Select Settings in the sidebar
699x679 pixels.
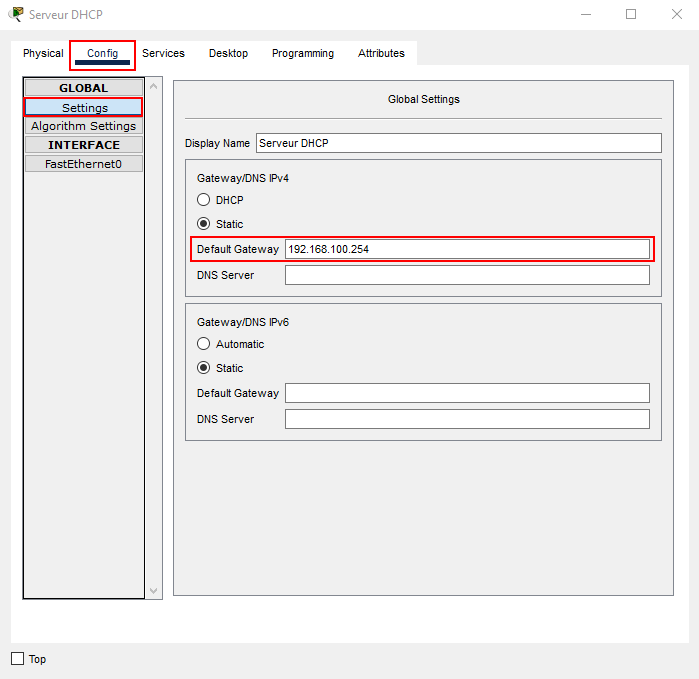[x=84, y=107]
